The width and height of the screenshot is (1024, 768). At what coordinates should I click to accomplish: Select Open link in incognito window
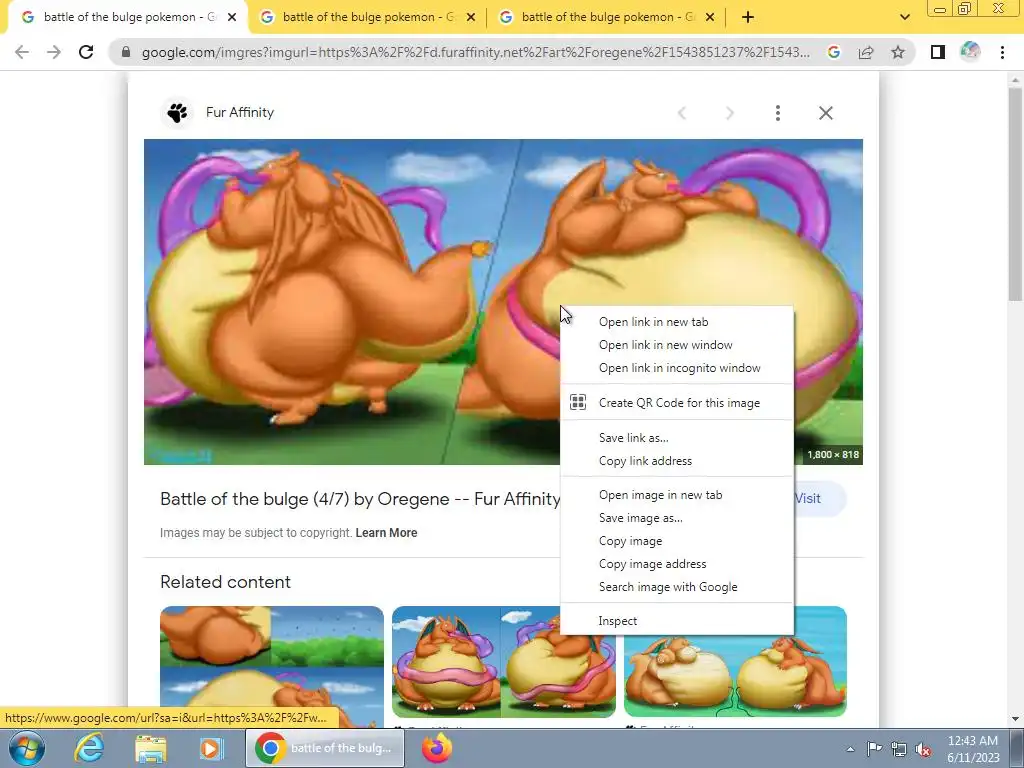[677, 368]
